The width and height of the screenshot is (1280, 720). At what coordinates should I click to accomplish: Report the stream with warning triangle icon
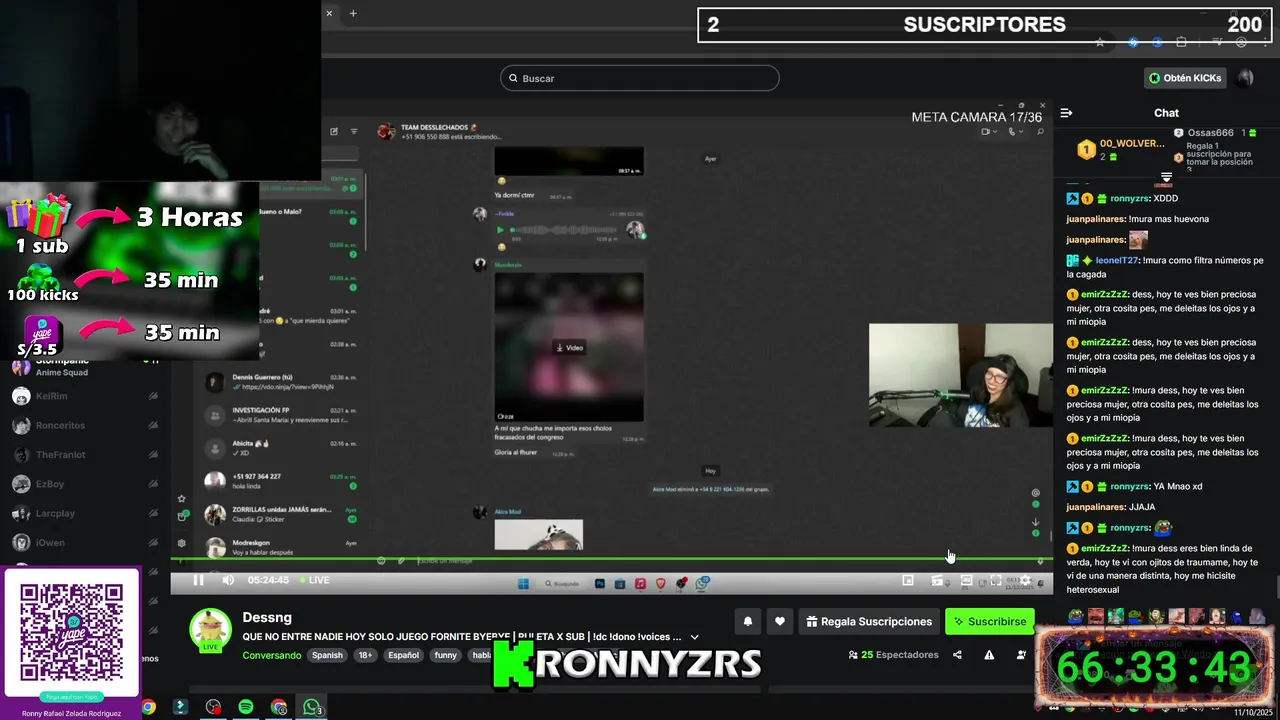point(989,655)
